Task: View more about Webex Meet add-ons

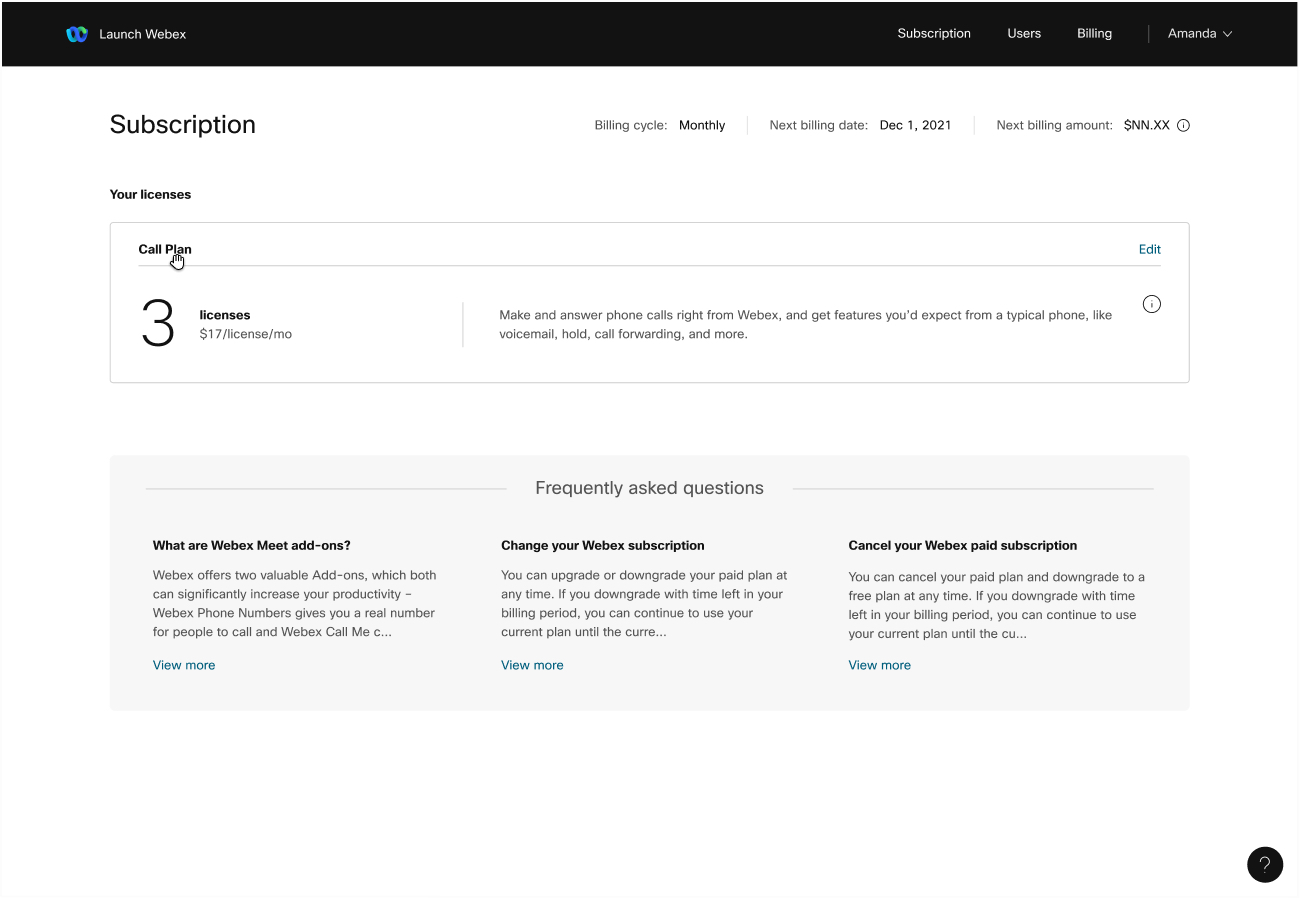Action: (x=184, y=665)
